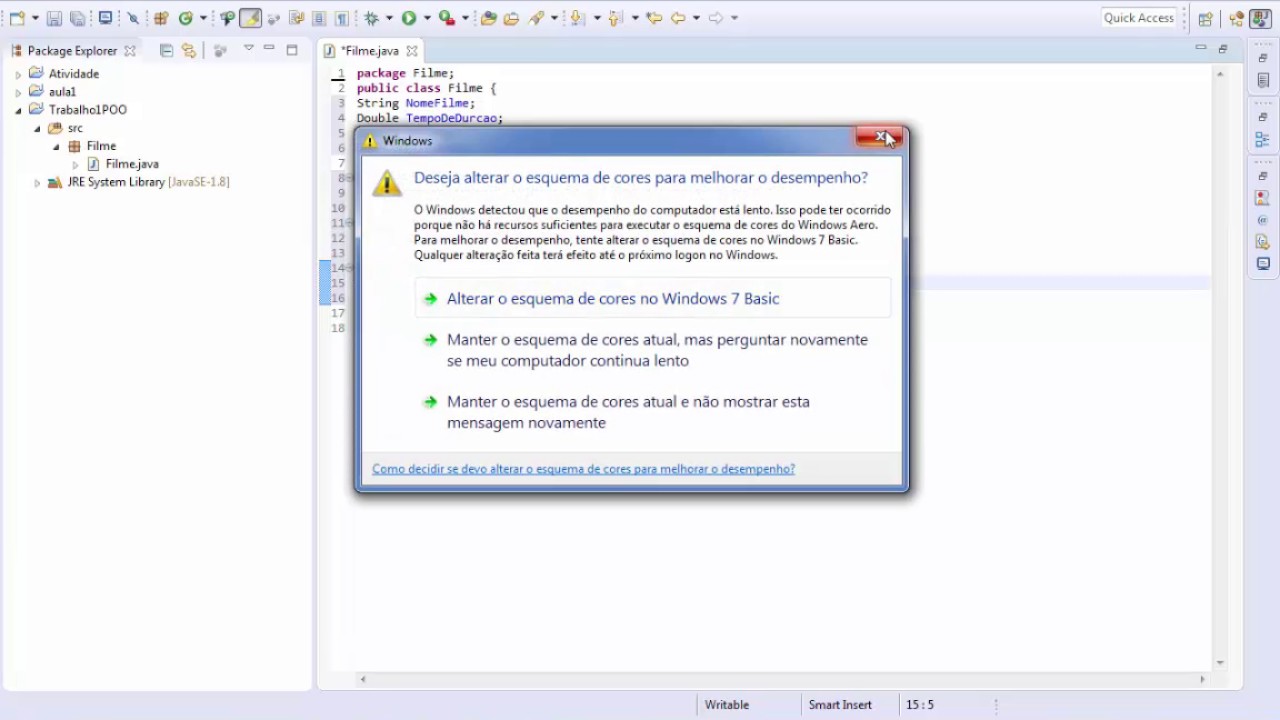Viewport: 1280px width, 720px height.
Task: Maximize the editor area
Action: (1222, 49)
